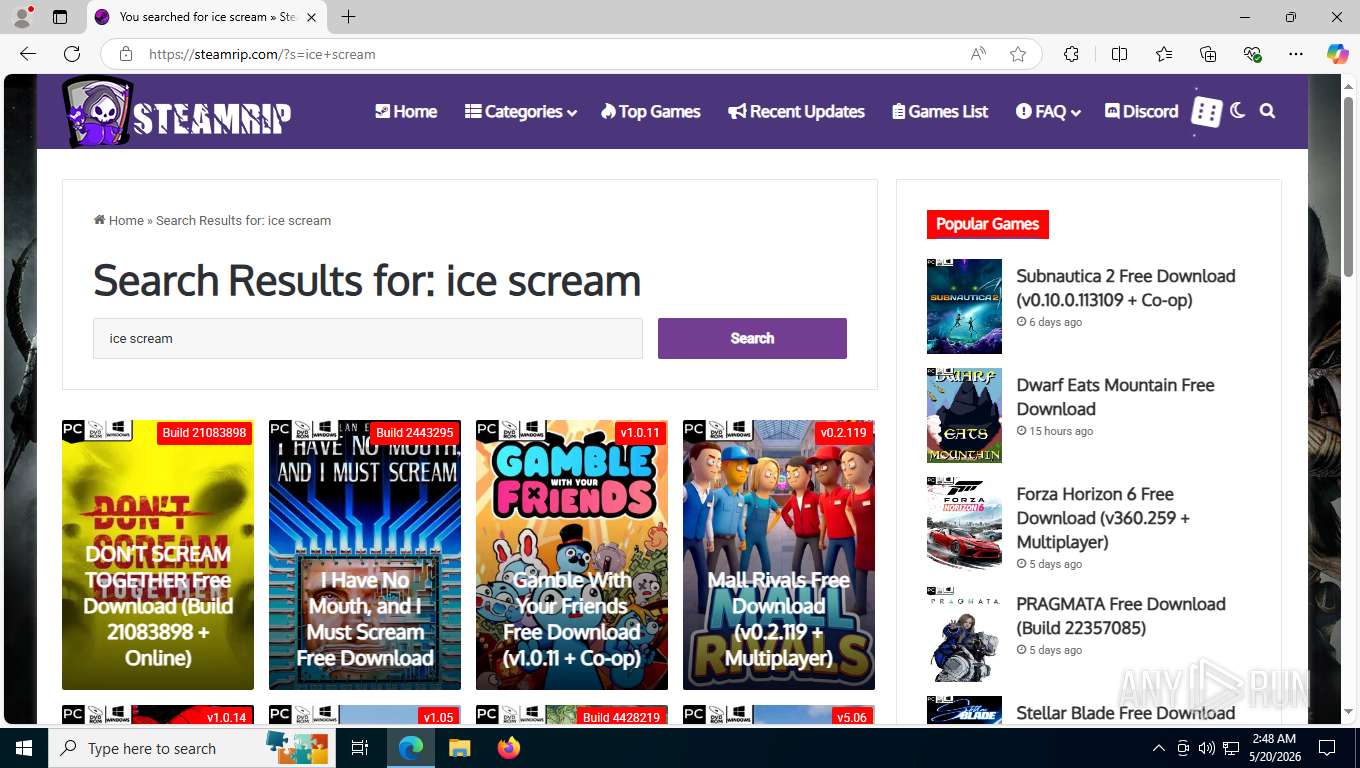Click Home breadcrumb link

(119, 220)
